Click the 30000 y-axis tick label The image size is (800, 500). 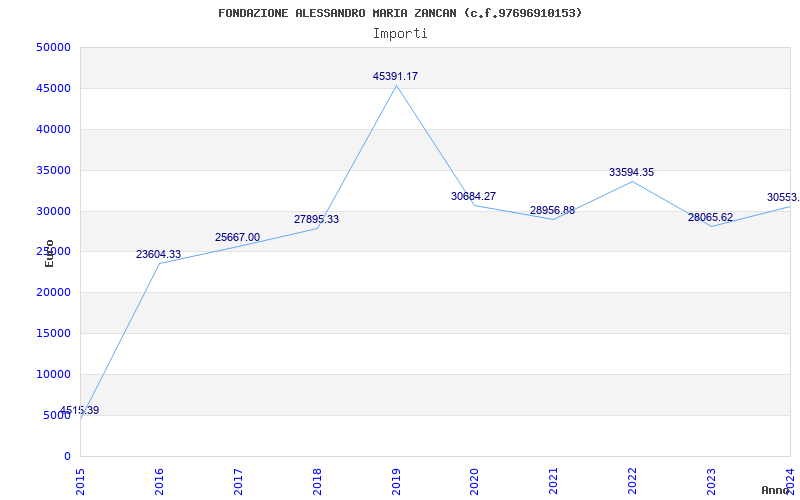tap(54, 211)
